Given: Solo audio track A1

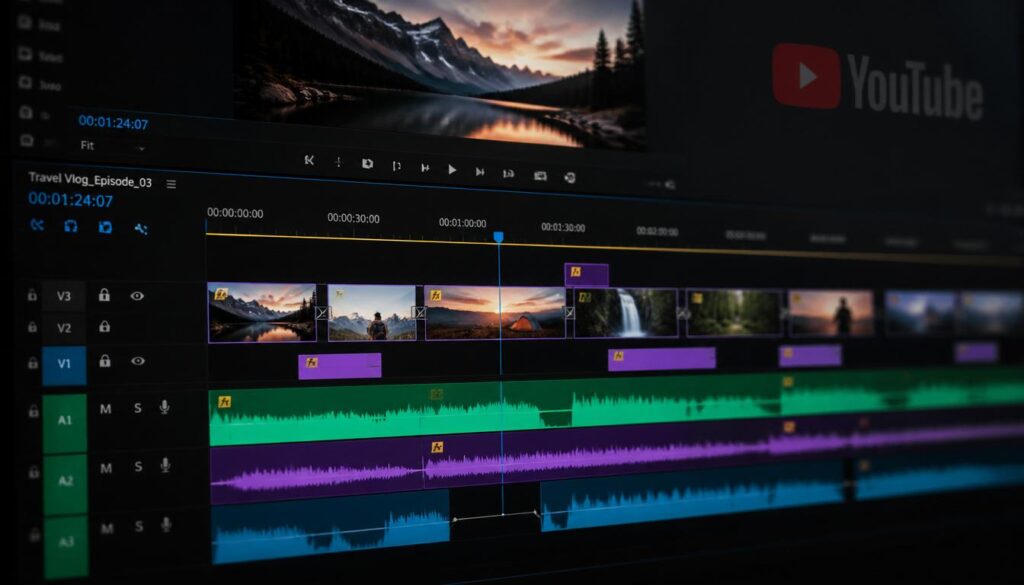Looking at the screenshot, I should click(138, 409).
